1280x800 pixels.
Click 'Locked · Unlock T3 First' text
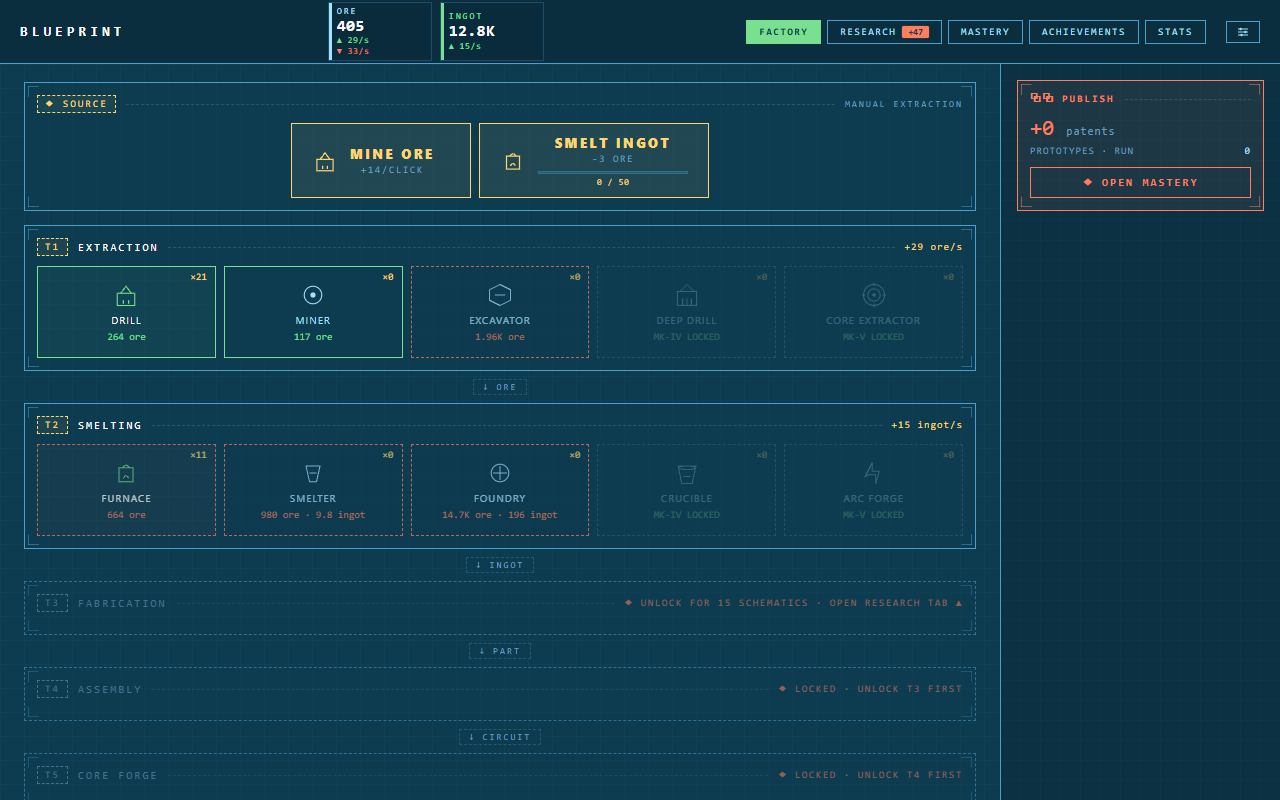870,689
